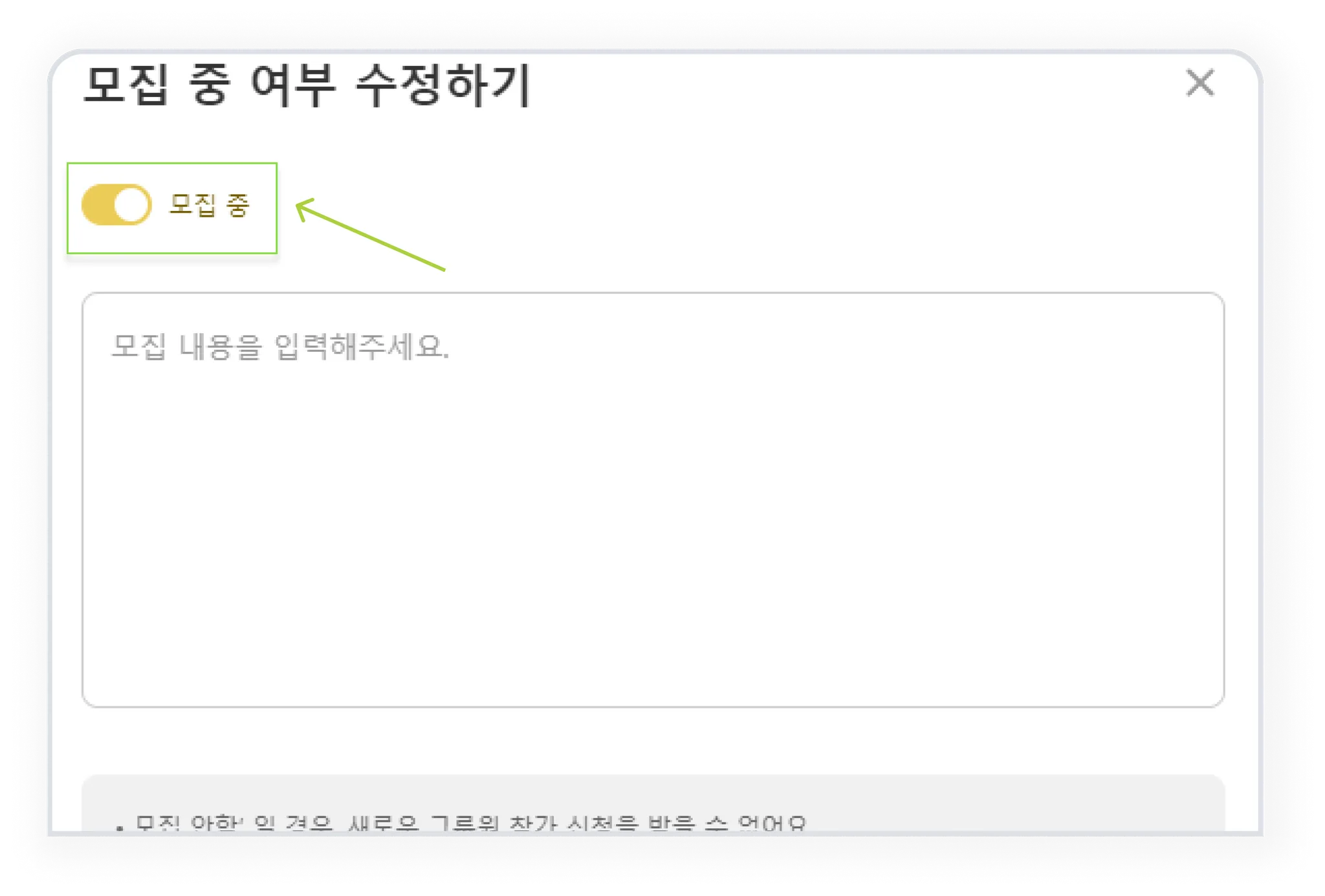
Task: Click the dialog title 모집 중 여부 수정하기
Action: [x=307, y=84]
